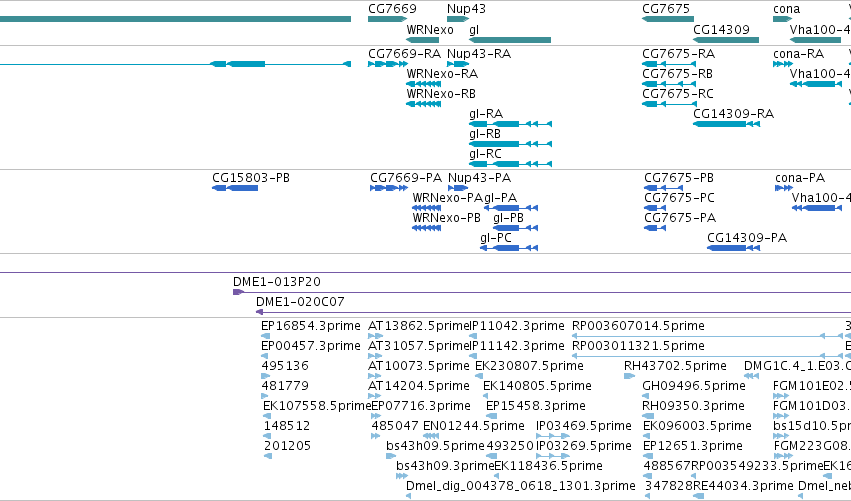The height and width of the screenshot is (501, 851).
Task: Open EST label IP03469.5prime
Action: click(x=584, y=427)
